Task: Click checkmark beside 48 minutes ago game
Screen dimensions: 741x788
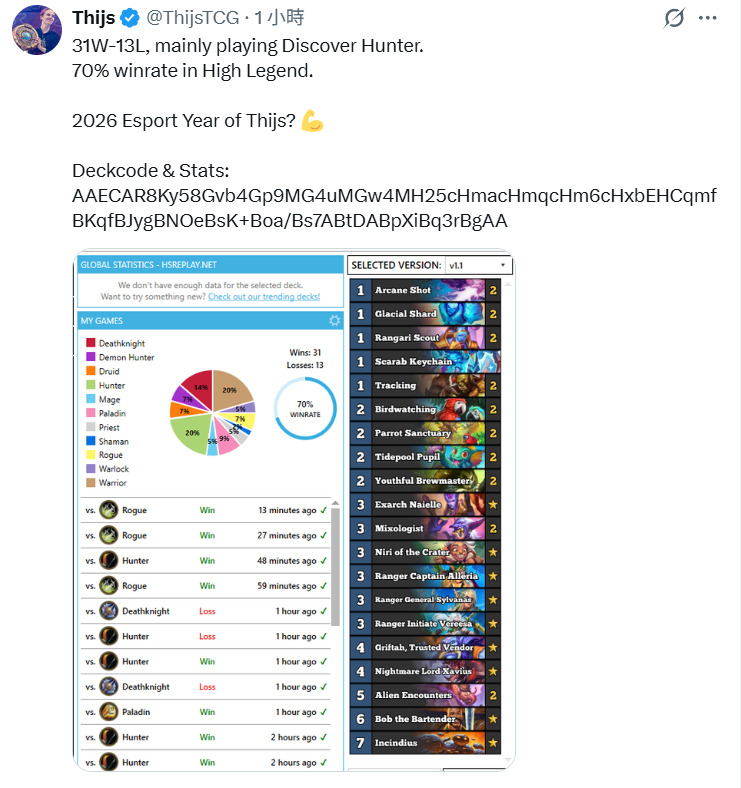Action: pyautogui.click(x=323, y=561)
